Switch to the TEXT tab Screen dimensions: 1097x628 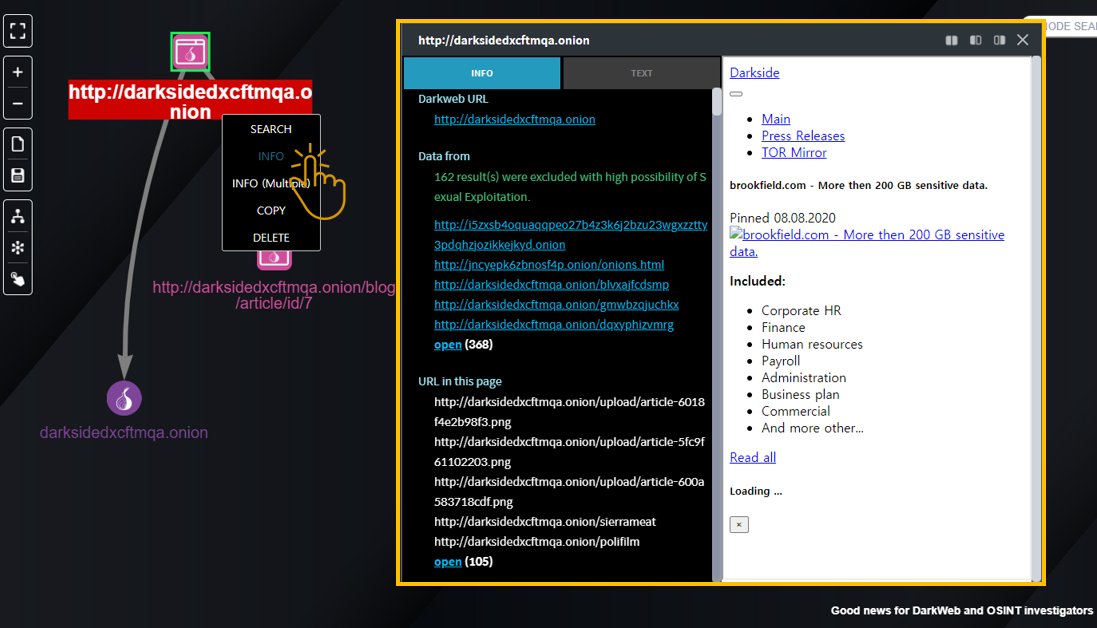coord(642,73)
